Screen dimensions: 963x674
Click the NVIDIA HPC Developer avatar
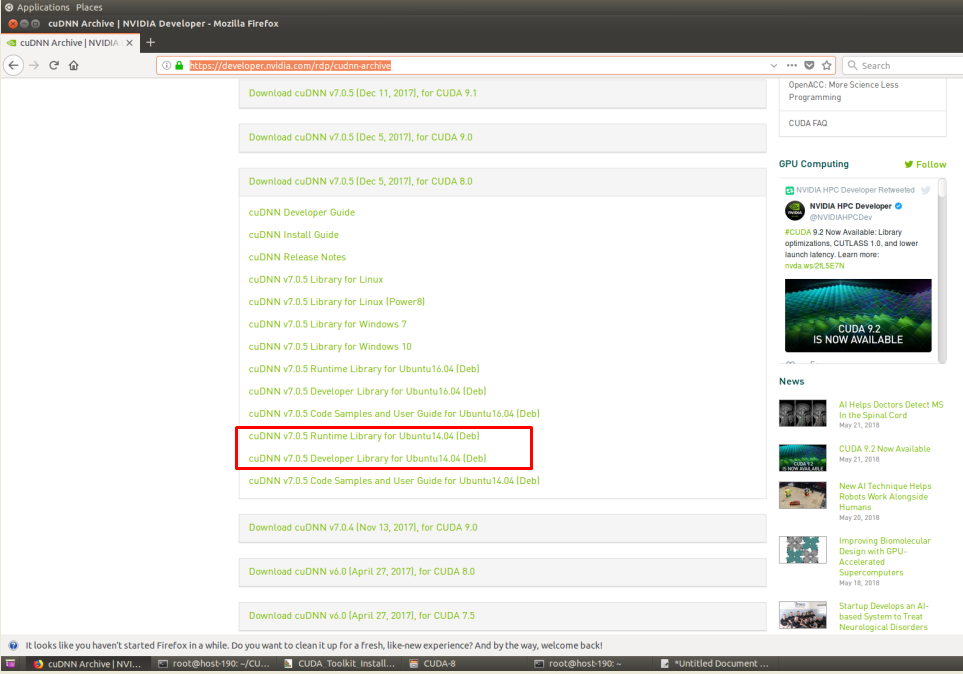click(795, 211)
